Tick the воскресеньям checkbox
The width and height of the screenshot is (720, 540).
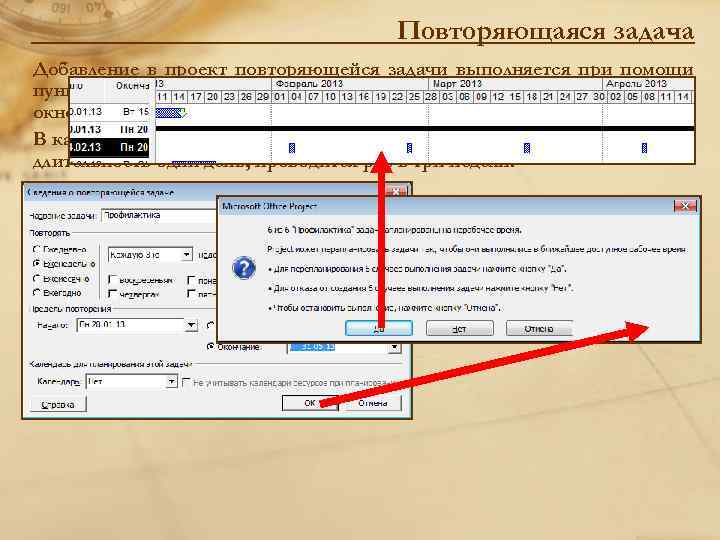[x=112, y=279]
